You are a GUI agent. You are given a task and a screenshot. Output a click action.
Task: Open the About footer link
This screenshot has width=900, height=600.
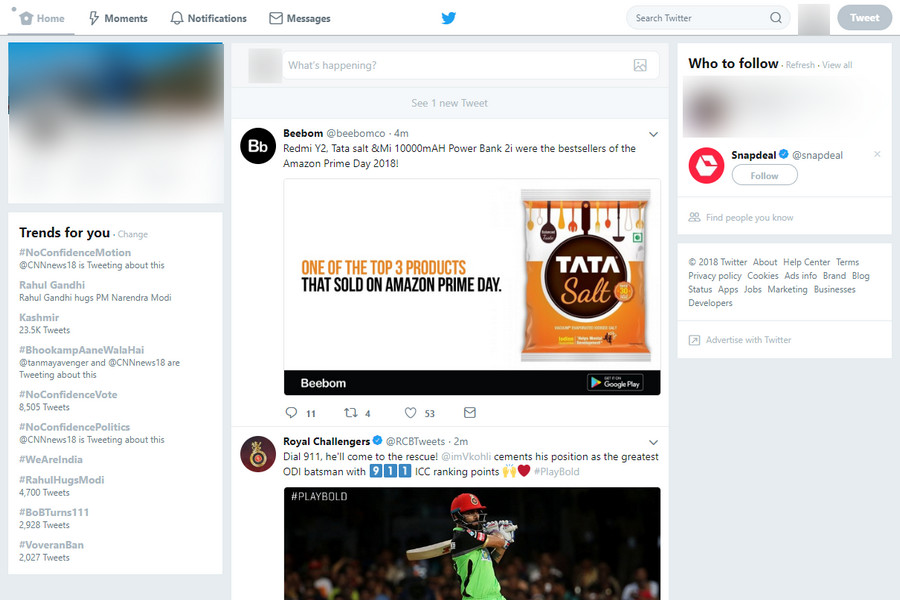tap(765, 262)
